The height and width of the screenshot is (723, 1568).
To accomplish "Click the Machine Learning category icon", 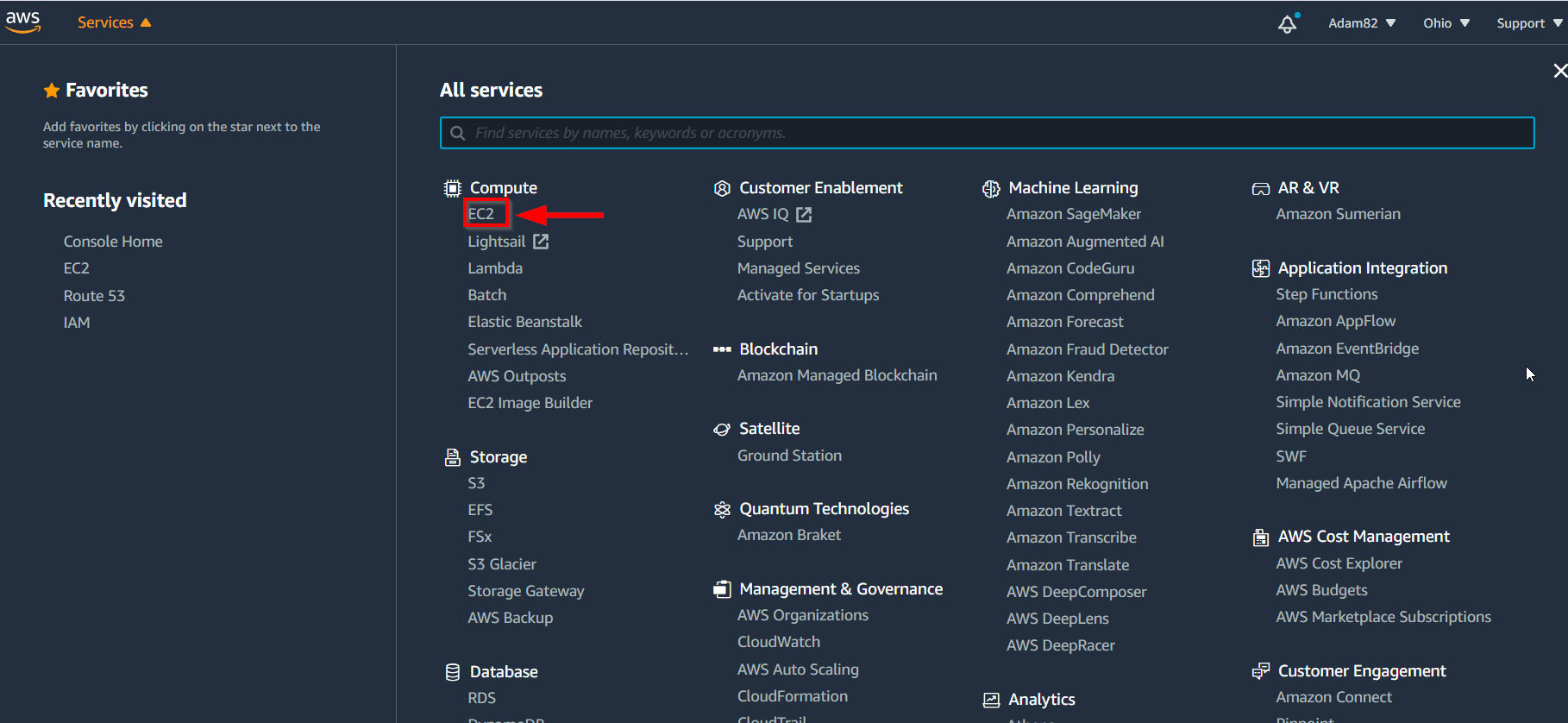I will tap(991, 188).
